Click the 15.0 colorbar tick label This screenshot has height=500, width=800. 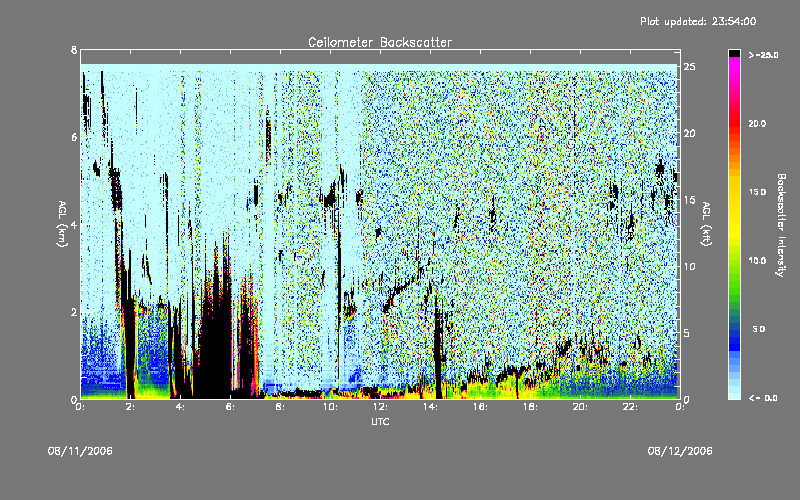[x=757, y=192]
